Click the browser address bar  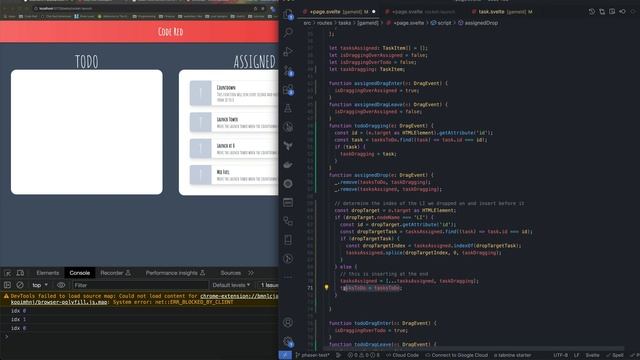tap(143, 8)
